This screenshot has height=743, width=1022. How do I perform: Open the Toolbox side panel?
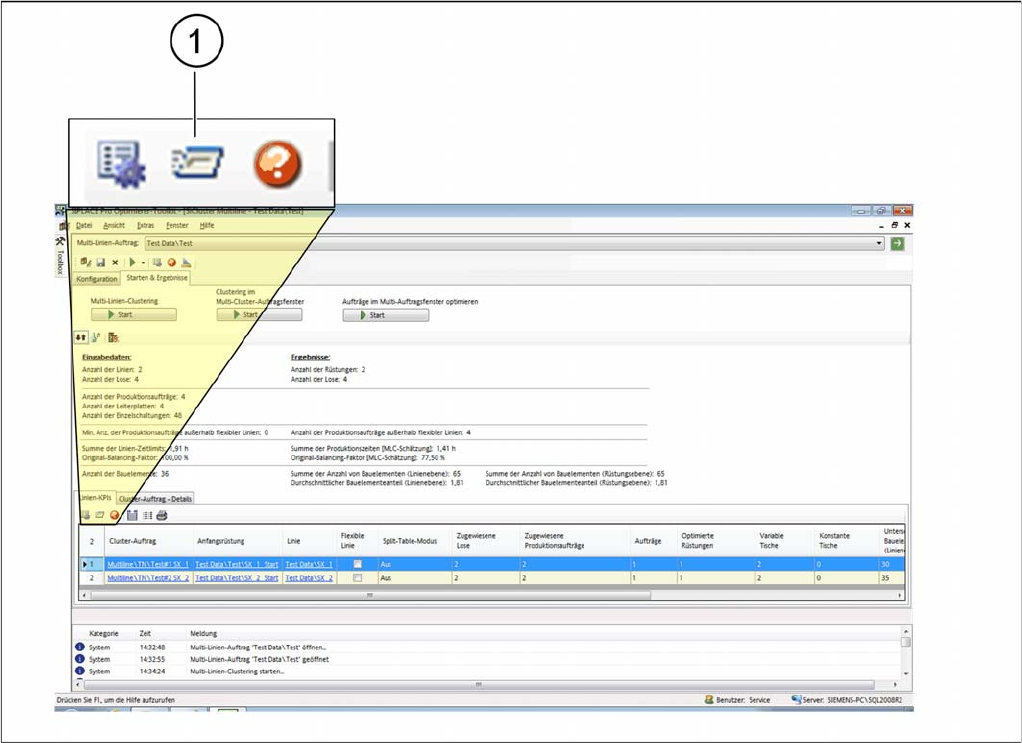point(60,257)
